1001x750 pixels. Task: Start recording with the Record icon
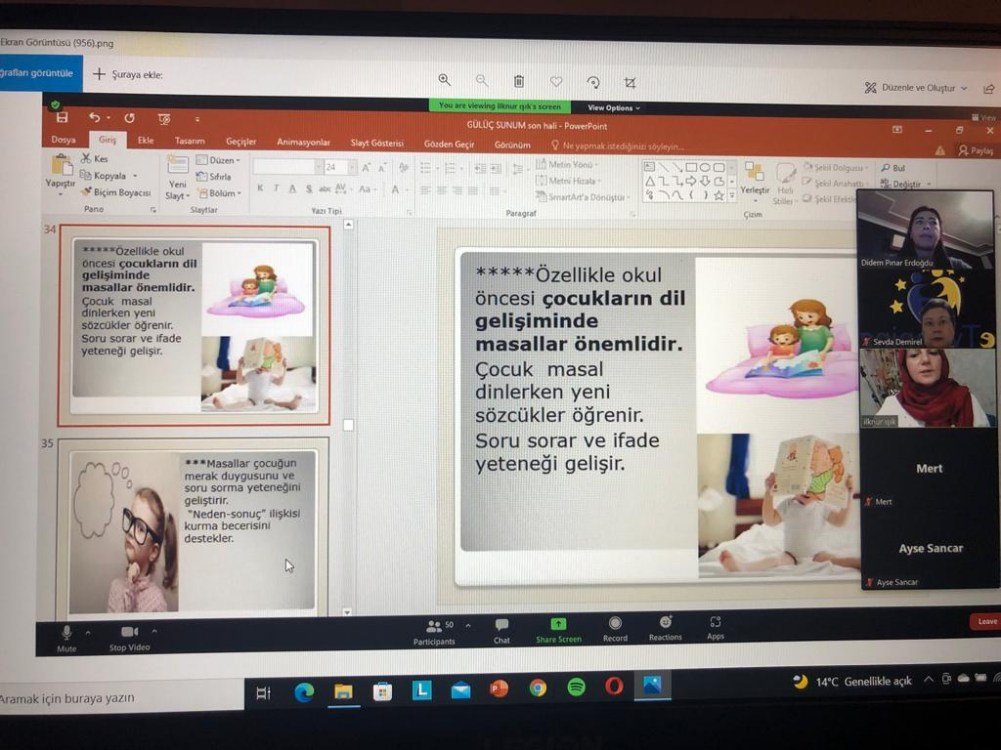pos(615,625)
